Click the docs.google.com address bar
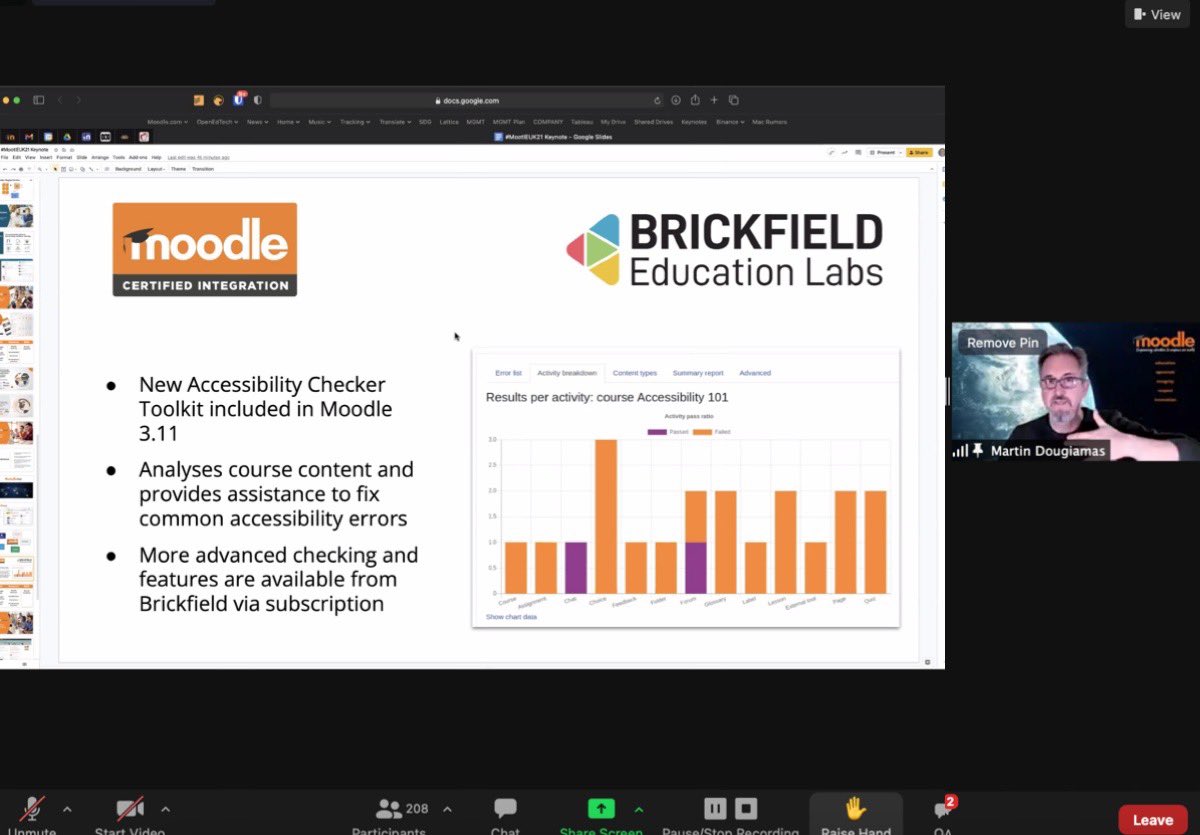Screen dimensions: 1200x835 [467, 100]
